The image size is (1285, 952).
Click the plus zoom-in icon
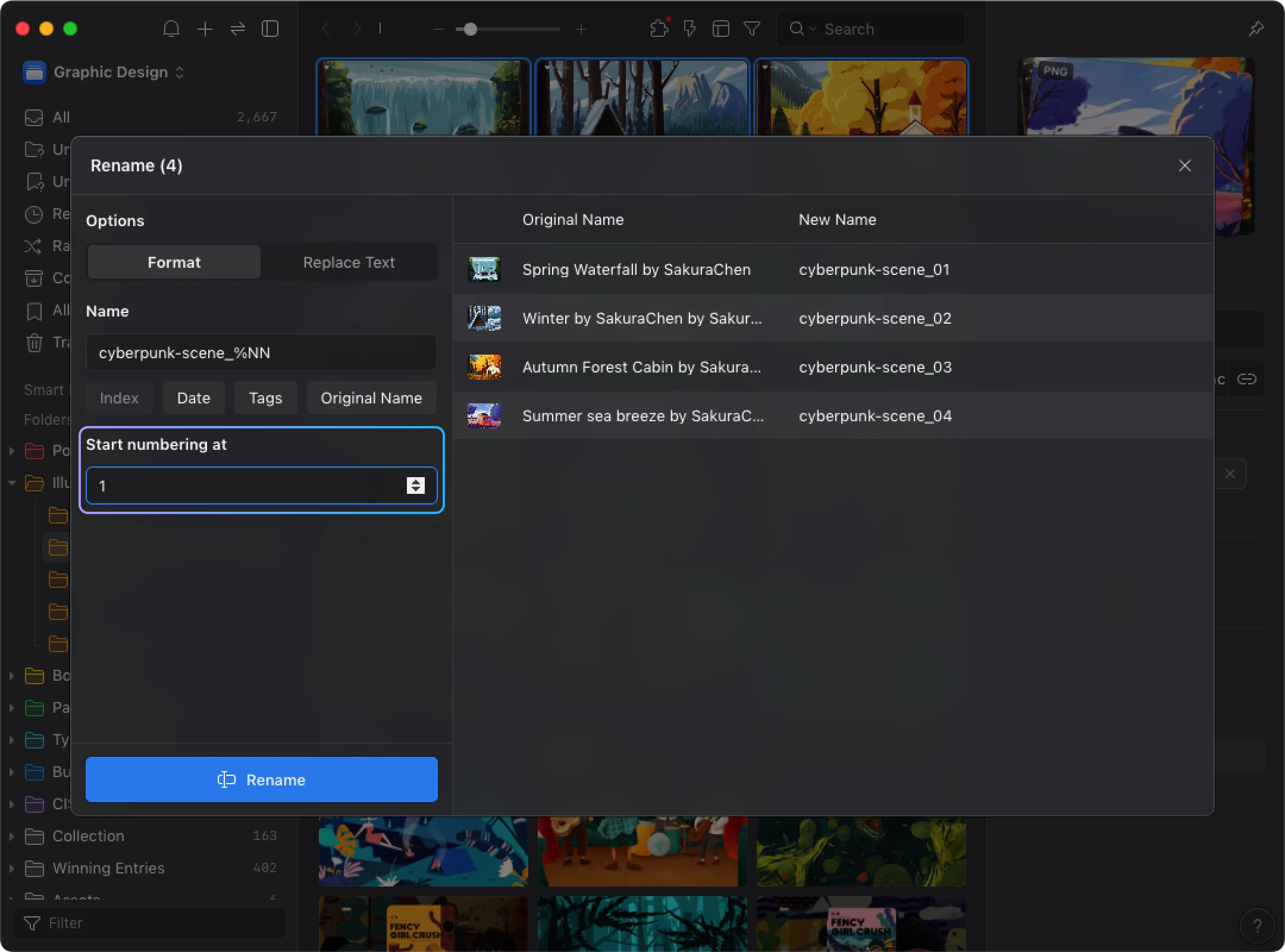tap(581, 29)
